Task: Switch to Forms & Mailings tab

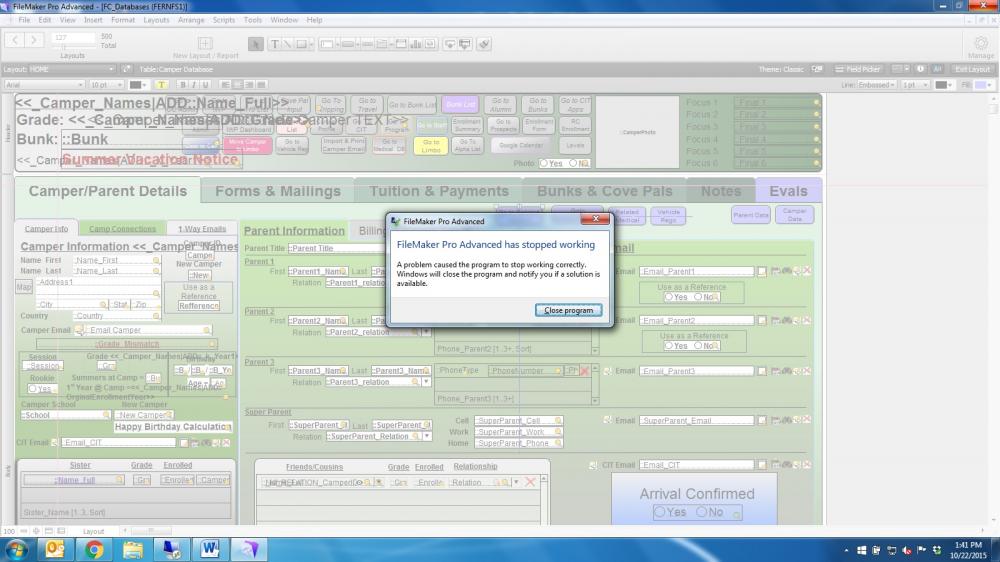Action: (x=277, y=191)
